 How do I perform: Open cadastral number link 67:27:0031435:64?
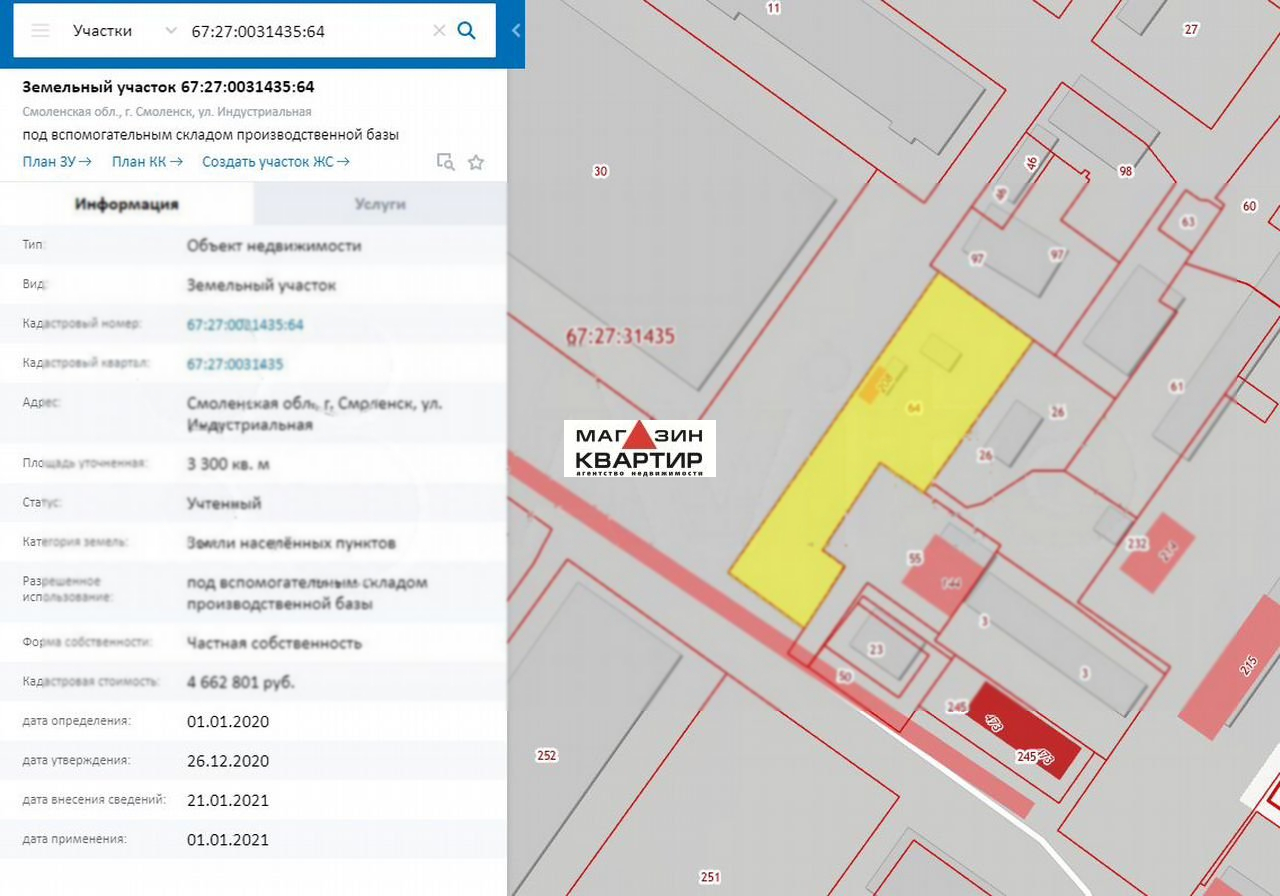point(245,325)
